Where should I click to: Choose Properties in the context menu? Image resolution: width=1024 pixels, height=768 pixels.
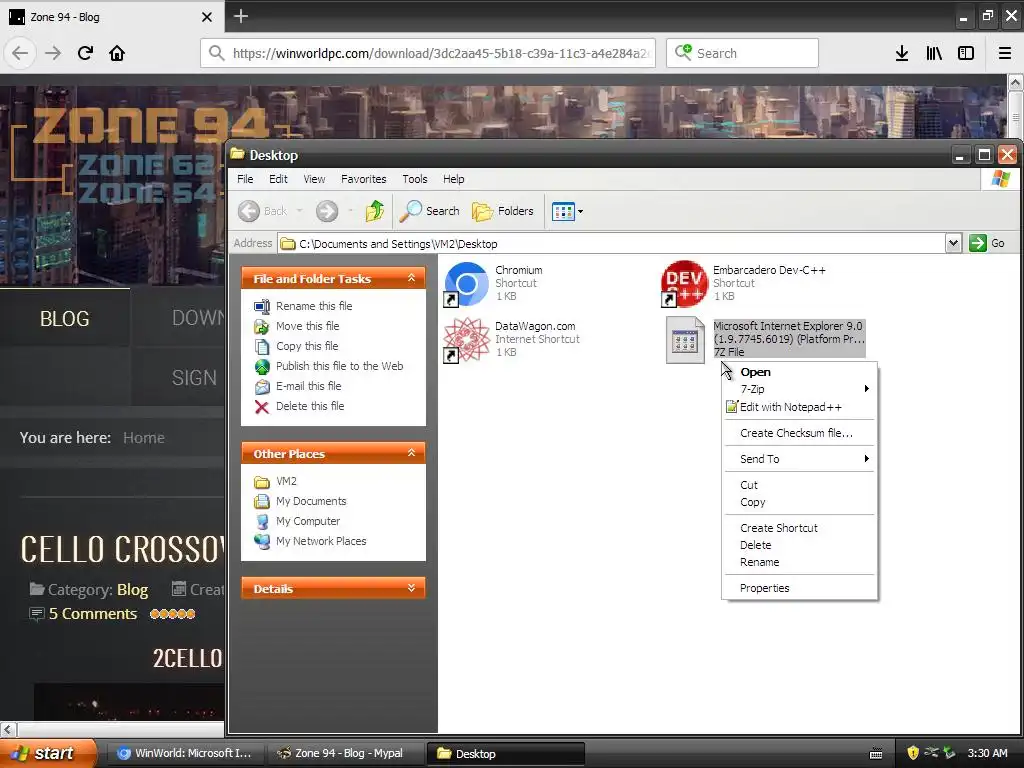799,588
